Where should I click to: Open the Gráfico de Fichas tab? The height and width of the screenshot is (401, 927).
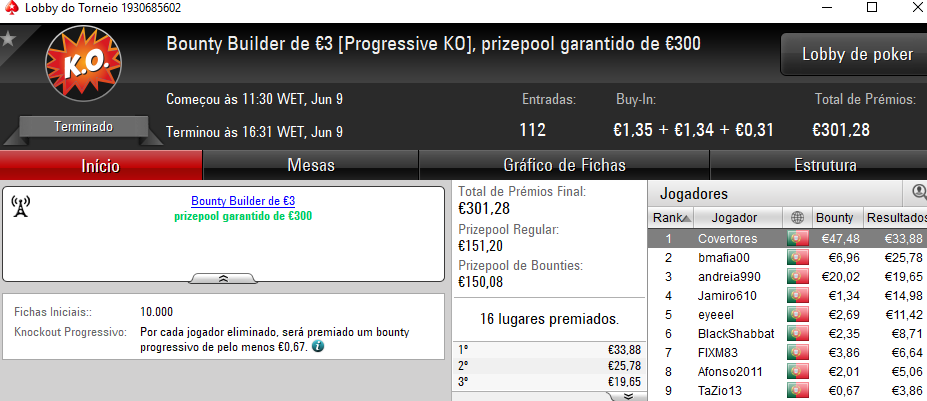[x=564, y=165]
